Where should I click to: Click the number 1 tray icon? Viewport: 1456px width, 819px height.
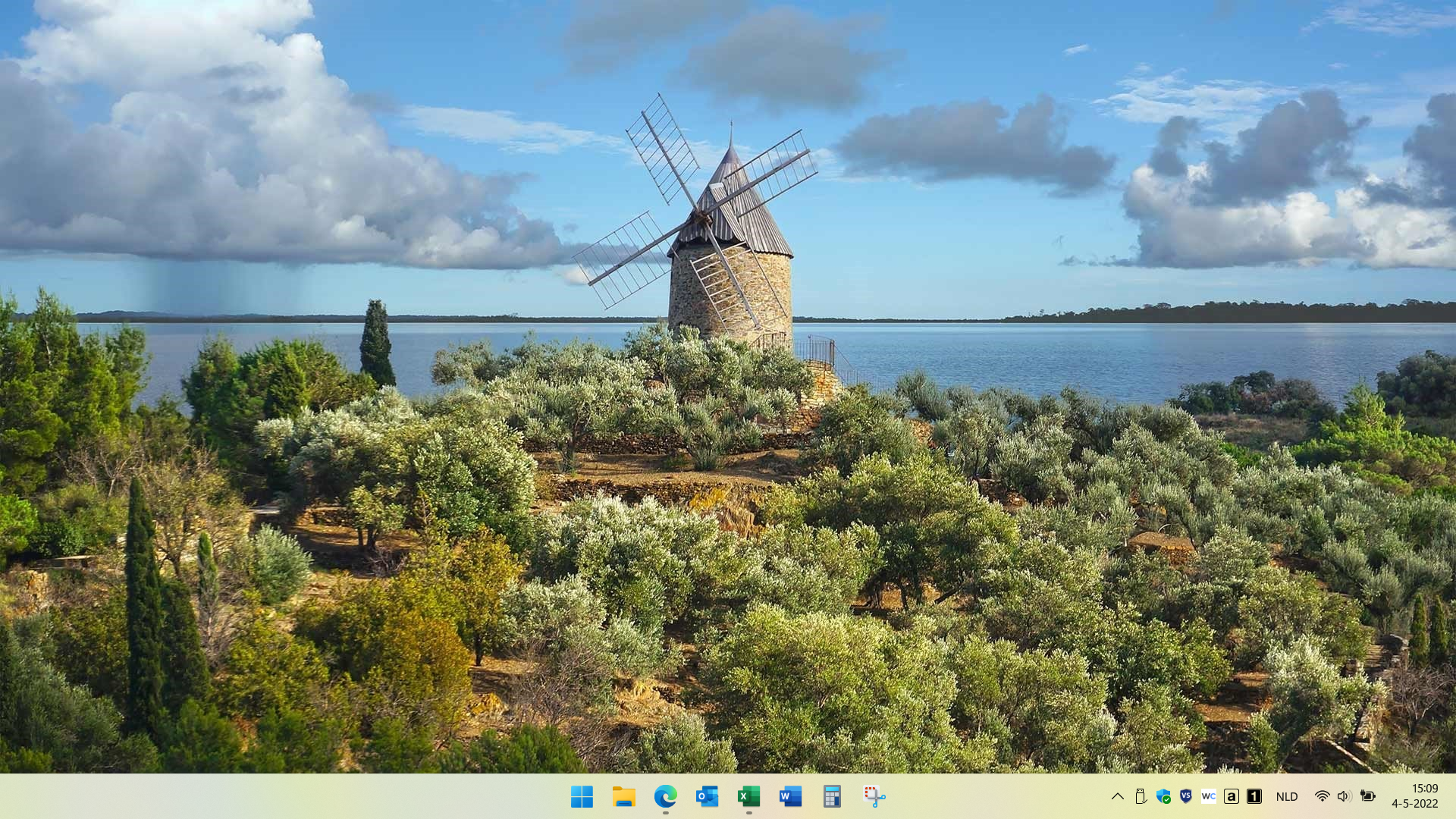pos(1254,796)
